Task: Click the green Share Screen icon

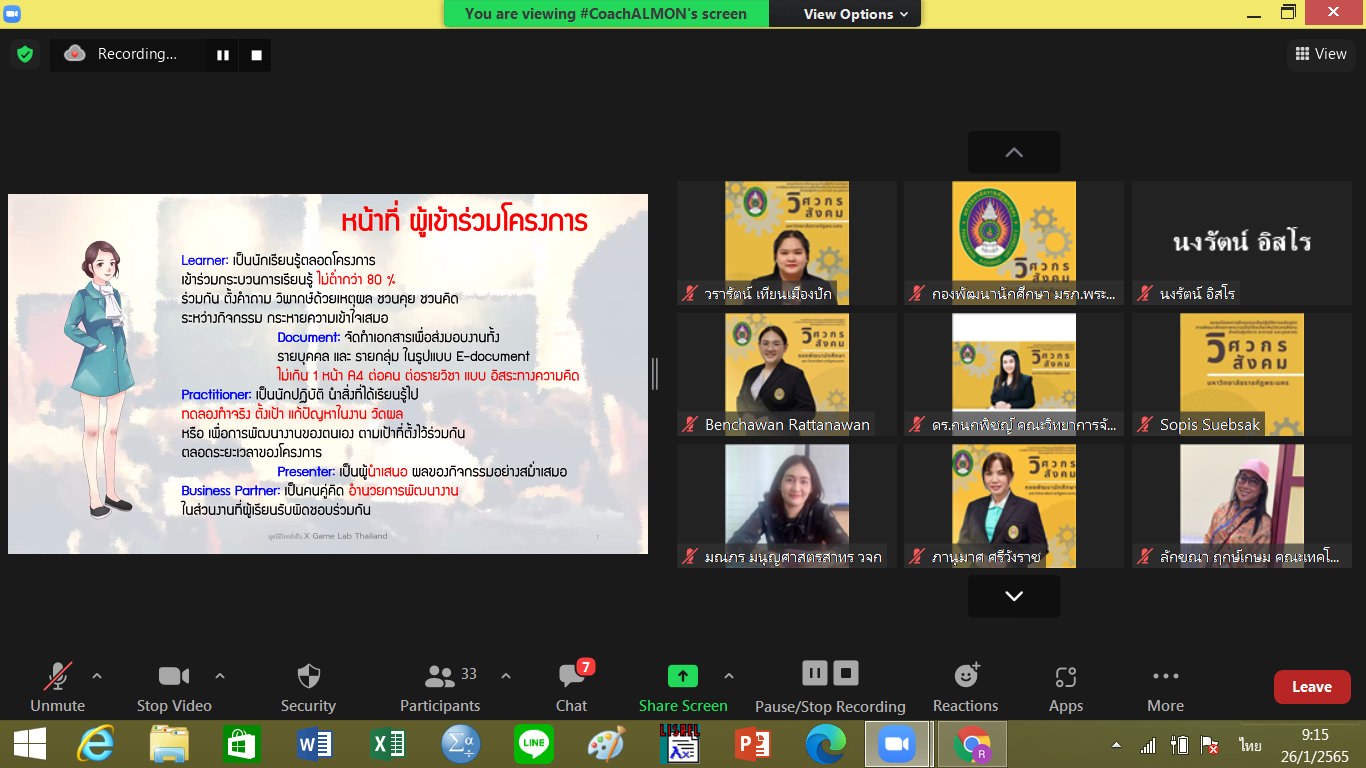Action: [683, 676]
